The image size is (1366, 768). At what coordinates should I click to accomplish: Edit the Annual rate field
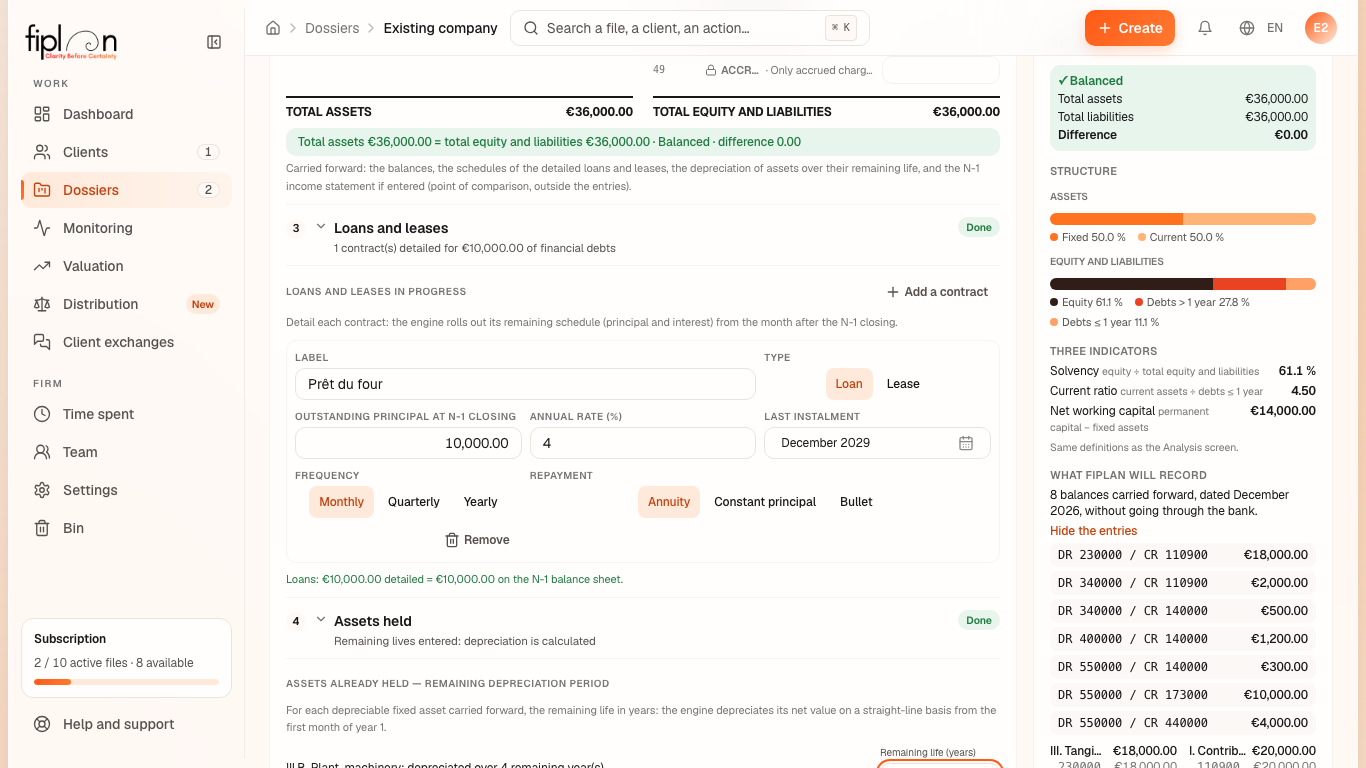[x=642, y=443]
